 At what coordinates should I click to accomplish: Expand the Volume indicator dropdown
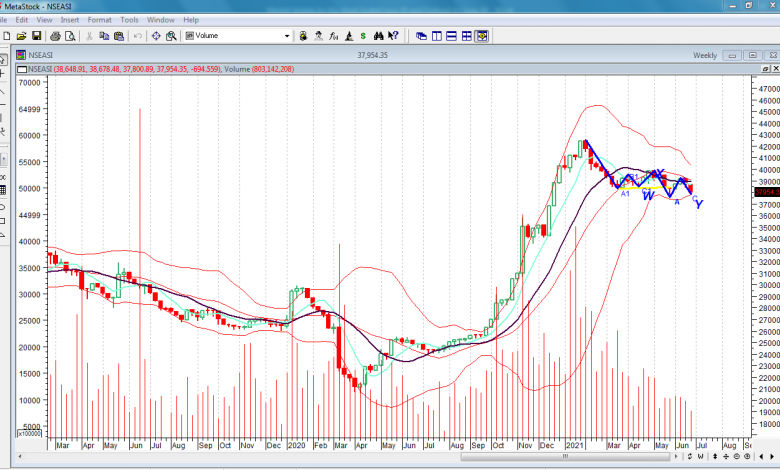tap(288, 36)
